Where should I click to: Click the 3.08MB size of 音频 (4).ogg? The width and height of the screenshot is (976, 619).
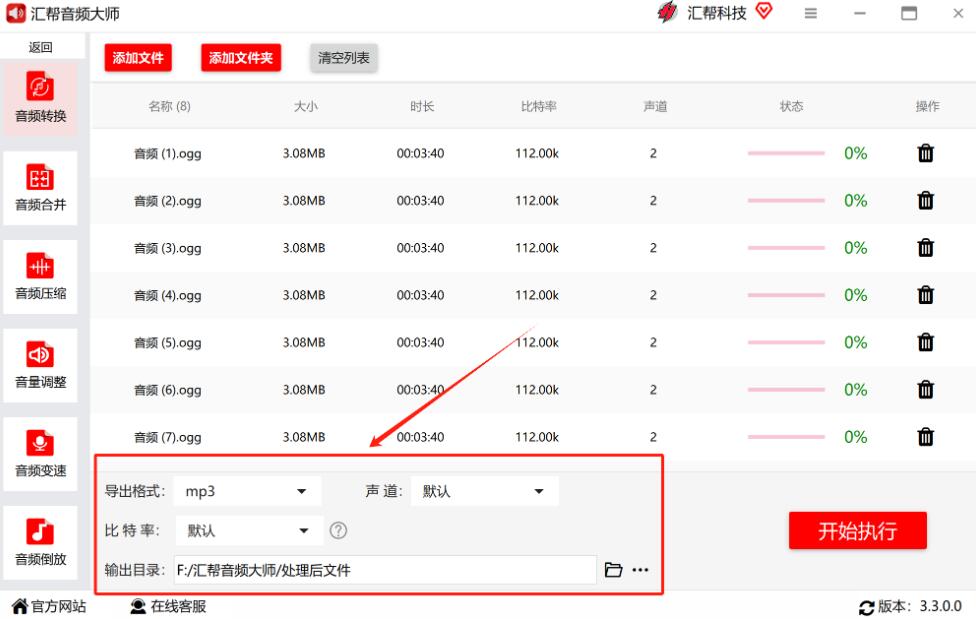tap(304, 295)
